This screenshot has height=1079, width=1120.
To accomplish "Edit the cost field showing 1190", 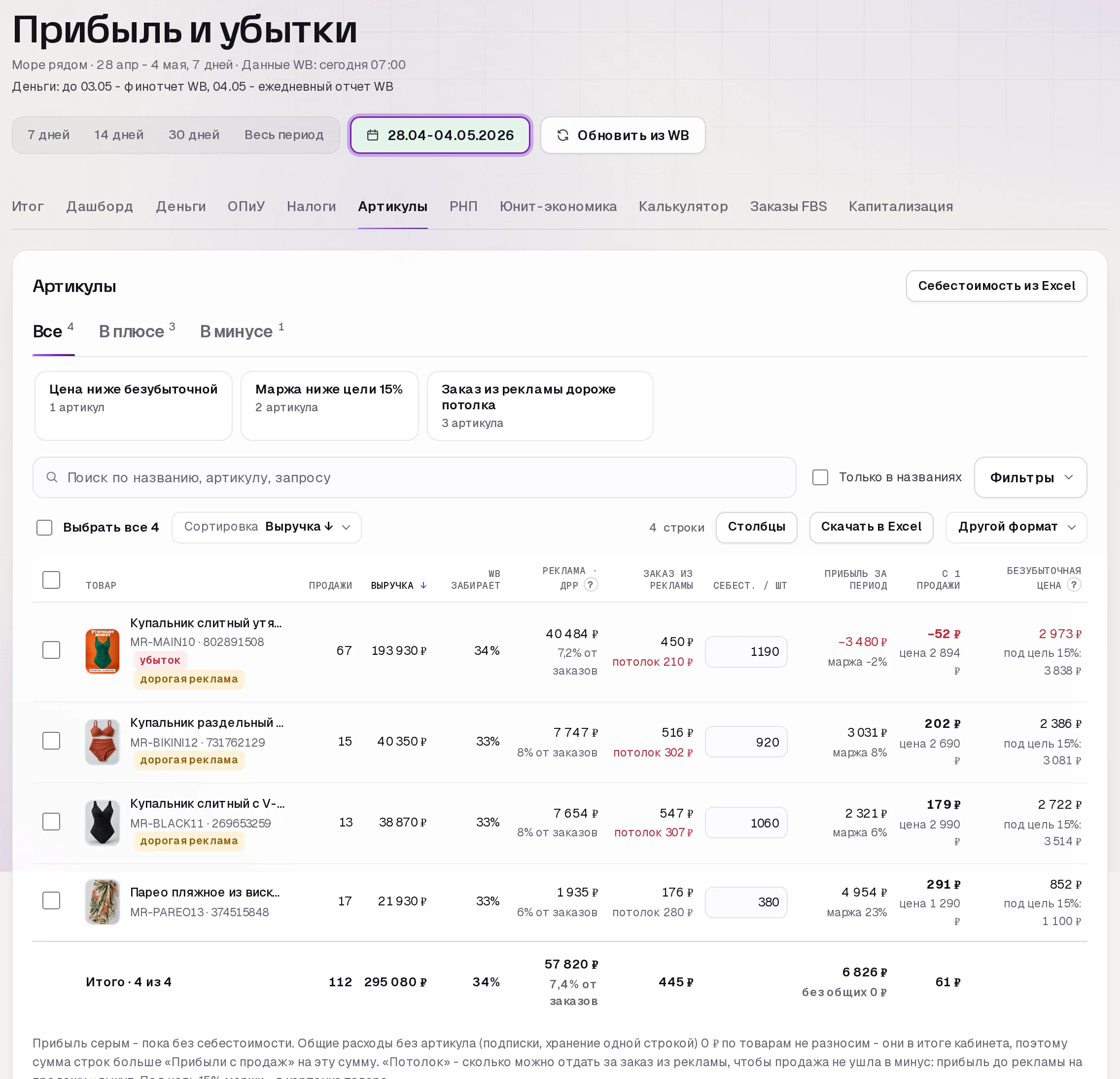I will pyautogui.click(x=746, y=651).
